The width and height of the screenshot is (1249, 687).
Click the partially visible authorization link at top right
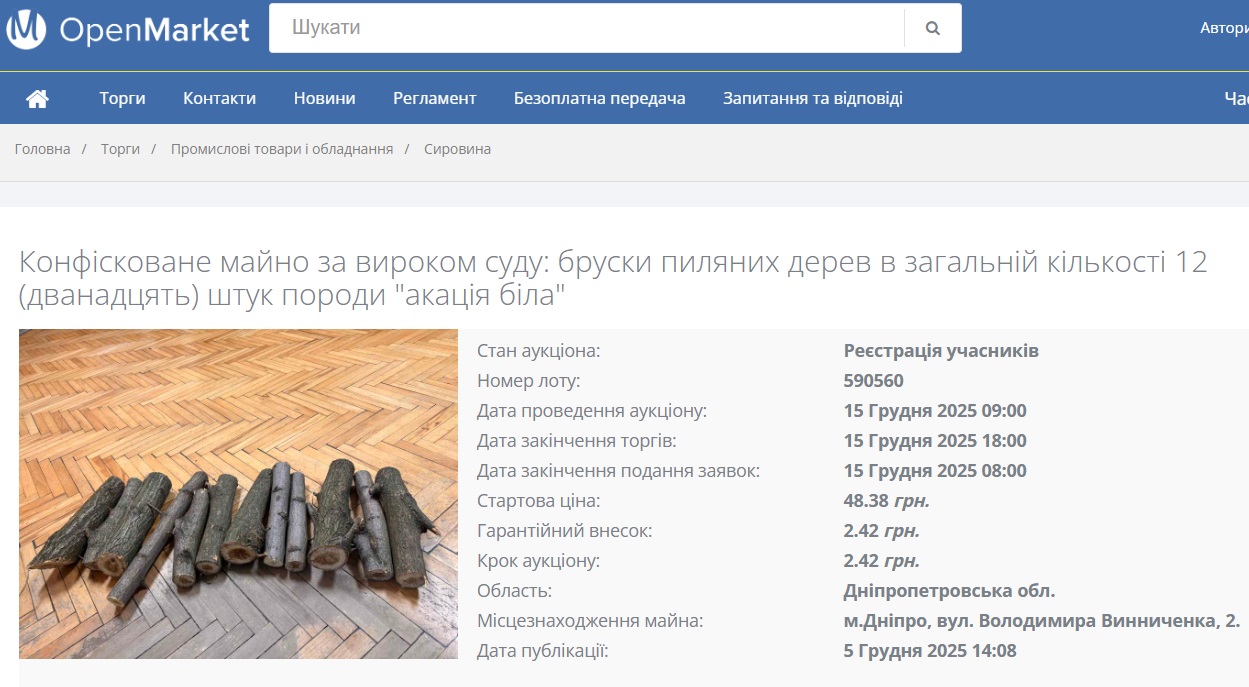(1224, 28)
